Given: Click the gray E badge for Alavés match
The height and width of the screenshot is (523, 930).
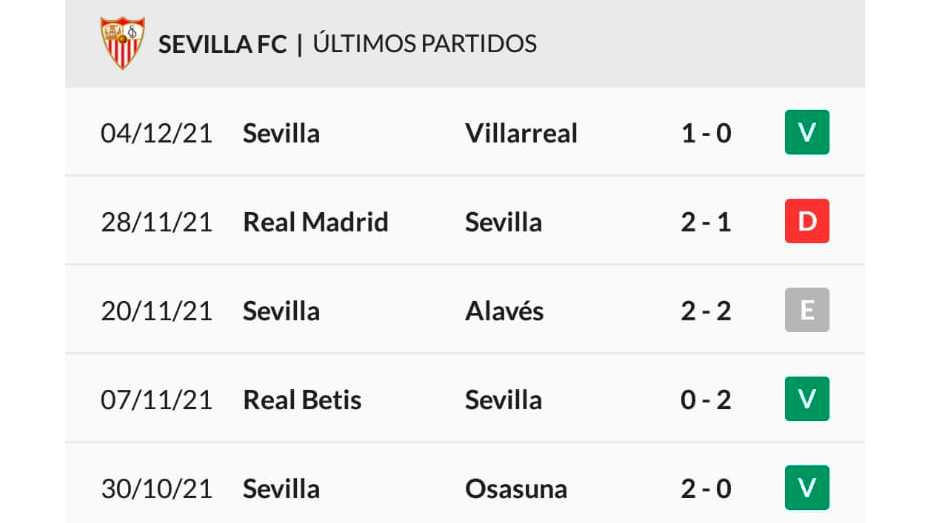Looking at the screenshot, I should (x=807, y=311).
